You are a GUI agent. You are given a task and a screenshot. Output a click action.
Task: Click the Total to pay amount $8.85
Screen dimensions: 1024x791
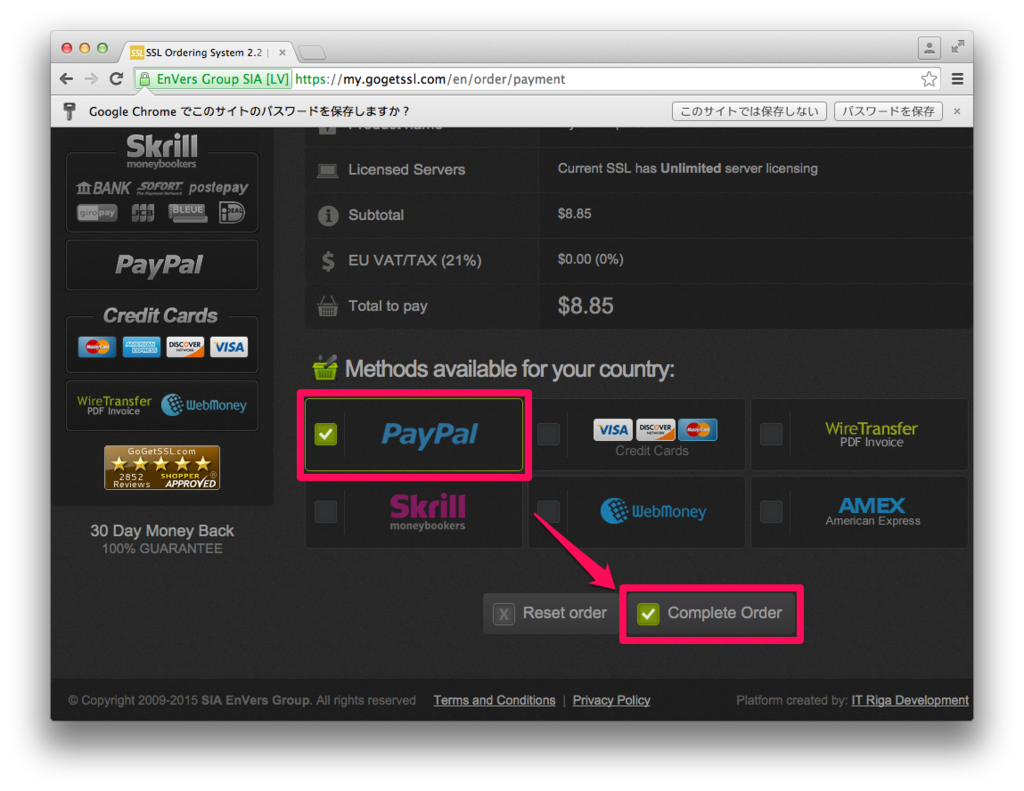pos(585,306)
